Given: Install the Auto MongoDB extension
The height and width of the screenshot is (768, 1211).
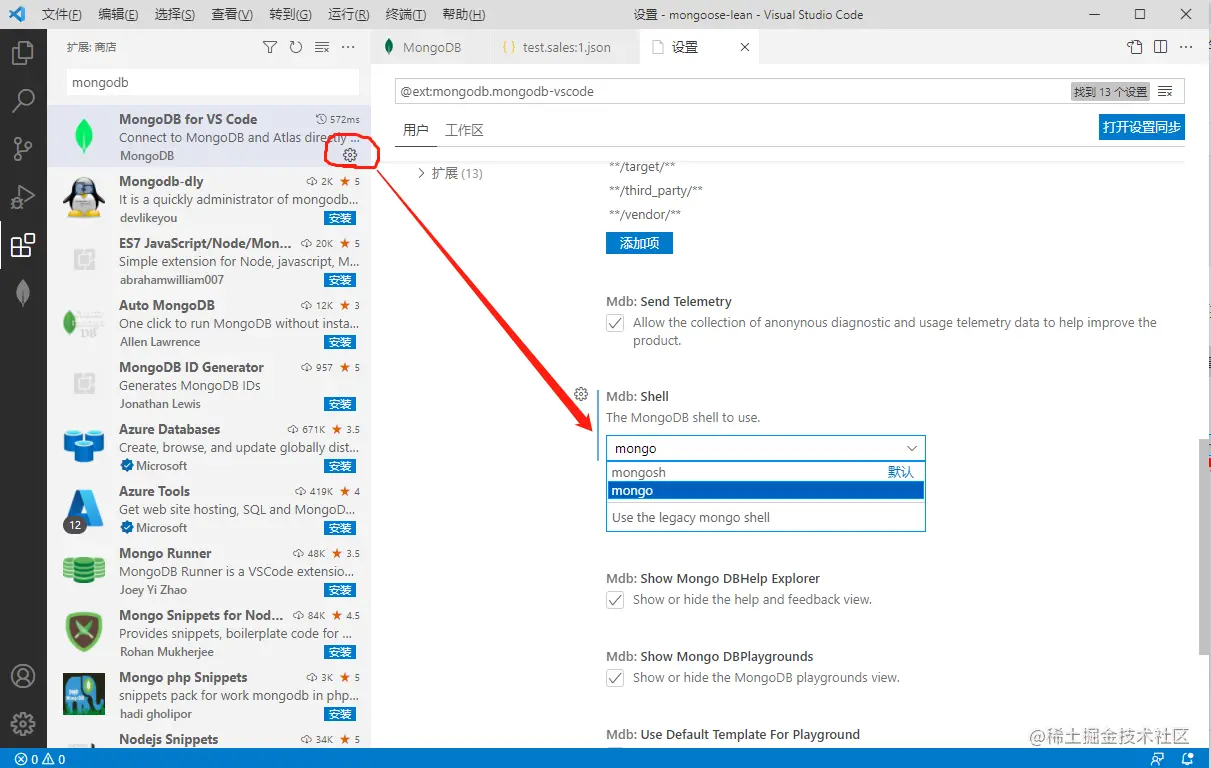Looking at the screenshot, I should (x=340, y=342).
